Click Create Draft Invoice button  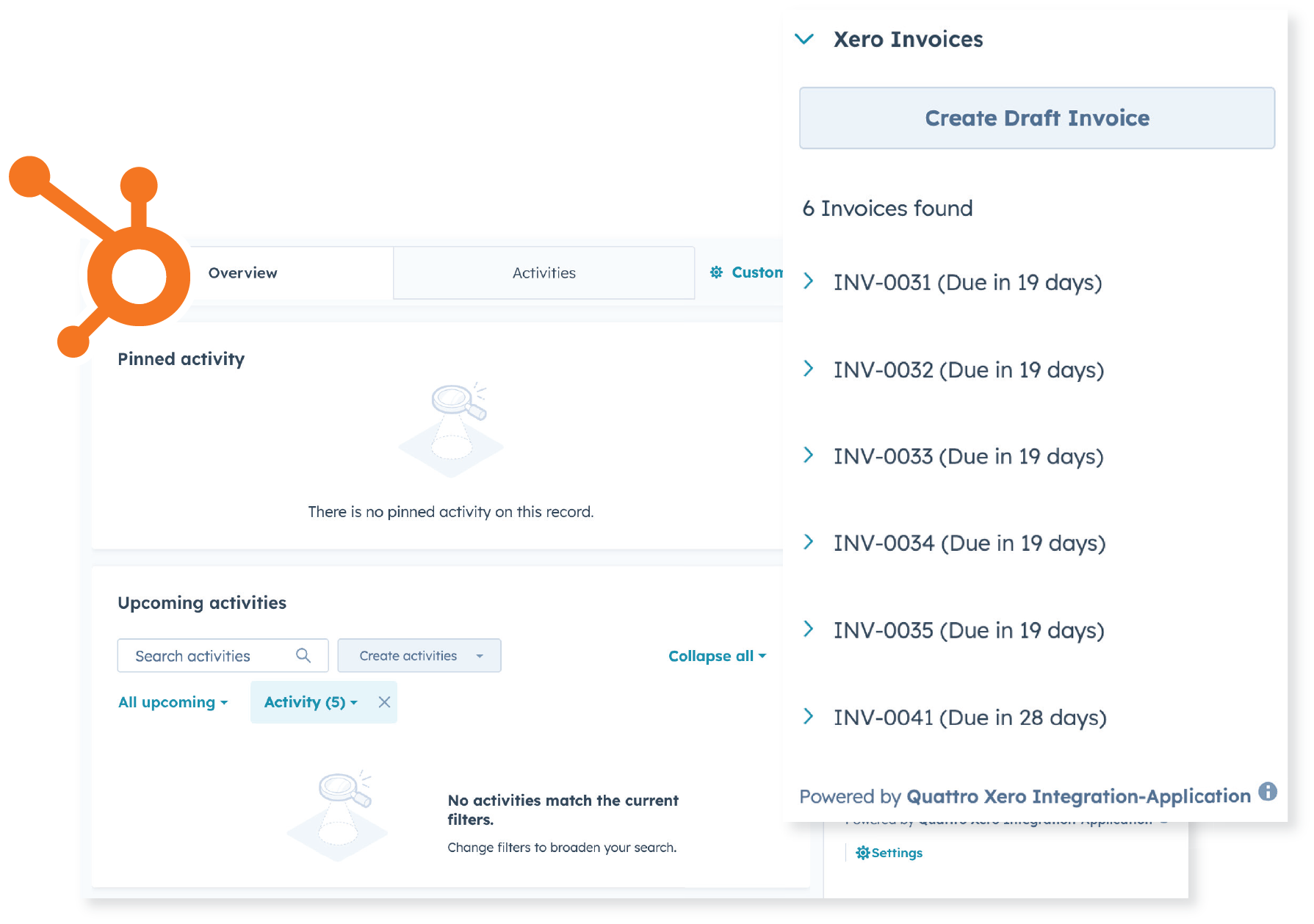click(x=1036, y=118)
